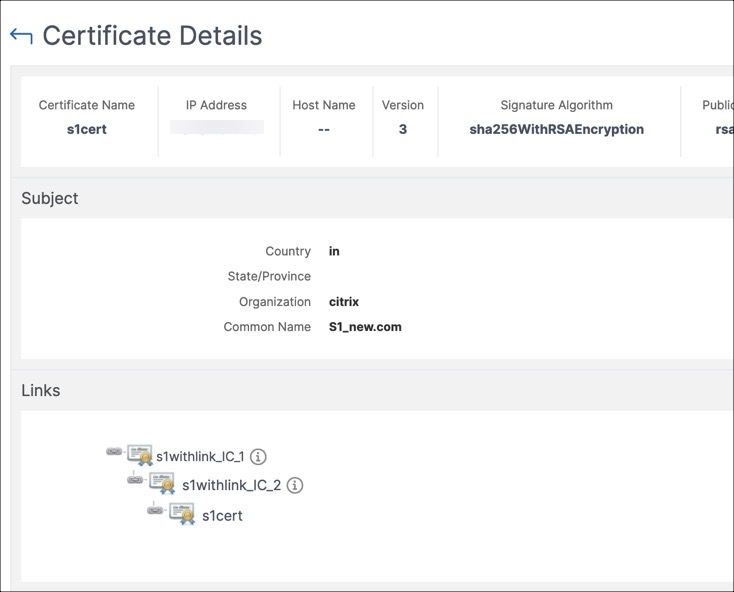The height and width of the screenshot is (592, 734).
Task: Click the sha256WithRSAEncryption value
Action: pos(557,129)
